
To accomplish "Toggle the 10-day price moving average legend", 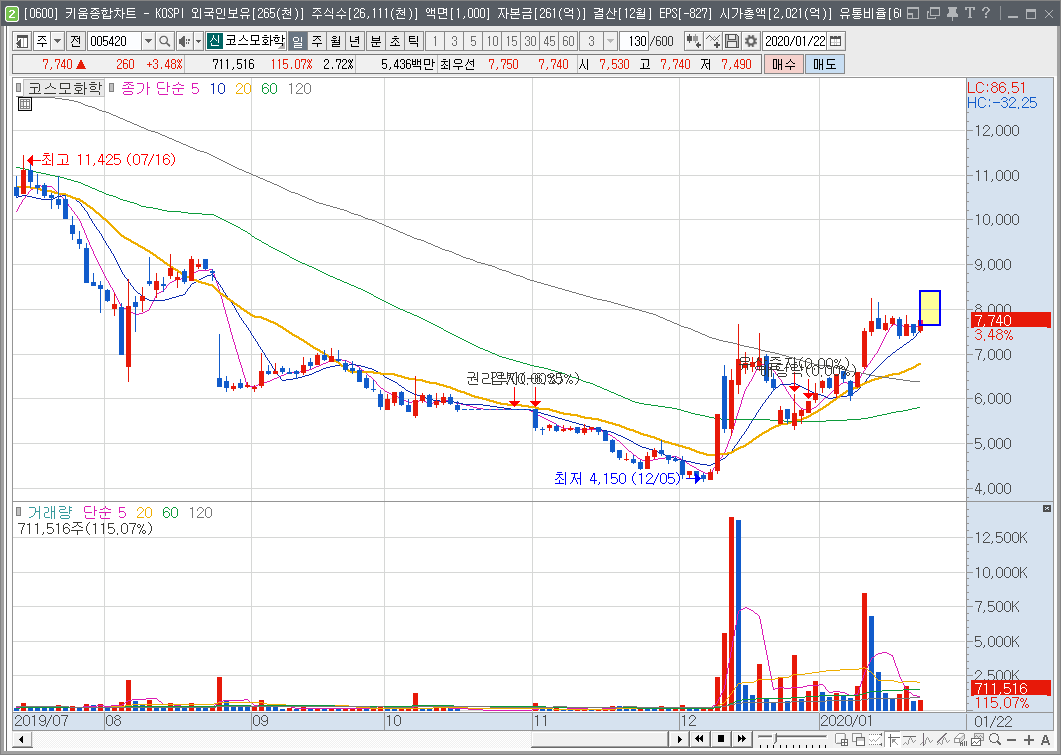I will (217, 89).
